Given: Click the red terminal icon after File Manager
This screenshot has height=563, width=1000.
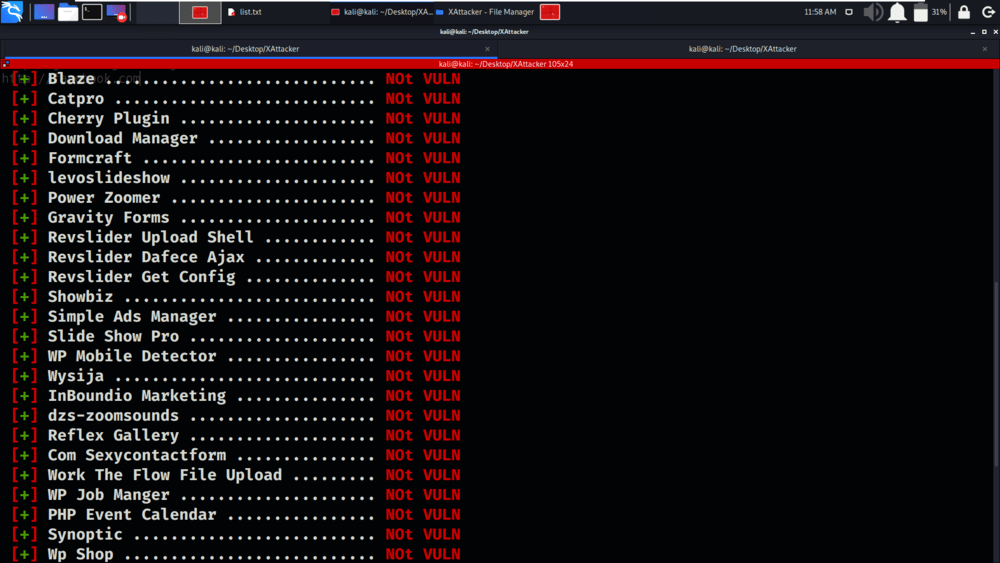Looking at the screenshot, I should click(550, 12).
